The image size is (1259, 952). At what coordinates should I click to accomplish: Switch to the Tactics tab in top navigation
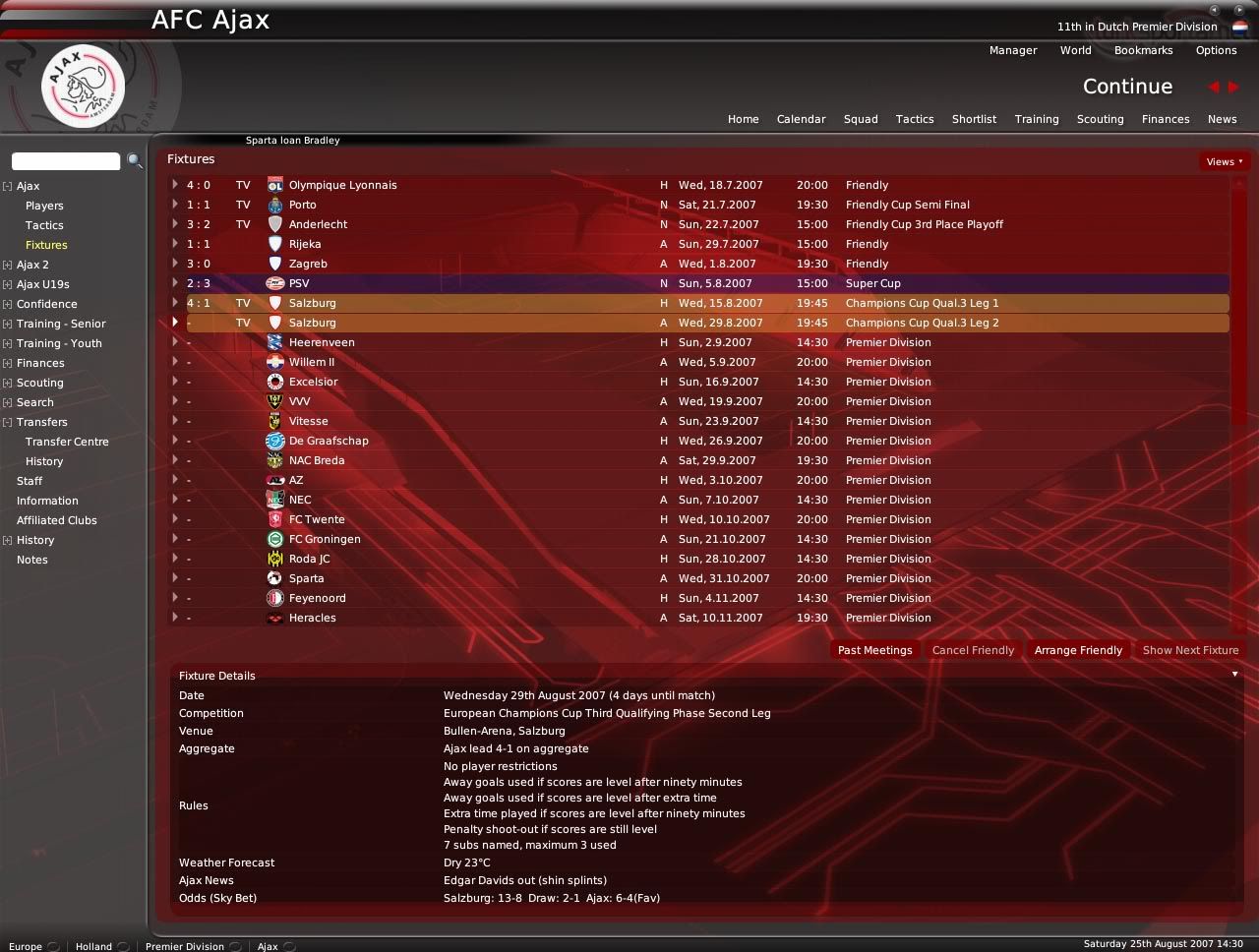point(915,119)
